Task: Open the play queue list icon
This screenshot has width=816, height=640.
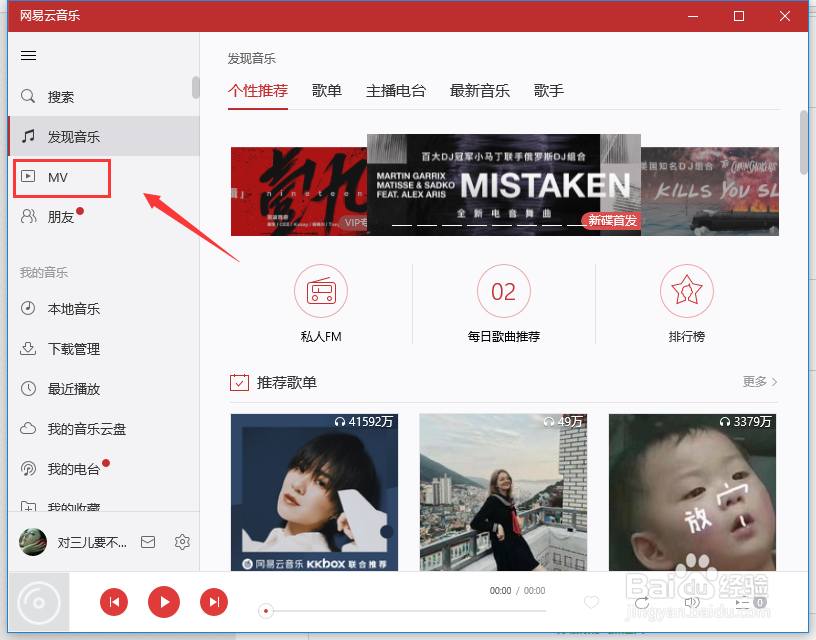Action: click(743, 603)
